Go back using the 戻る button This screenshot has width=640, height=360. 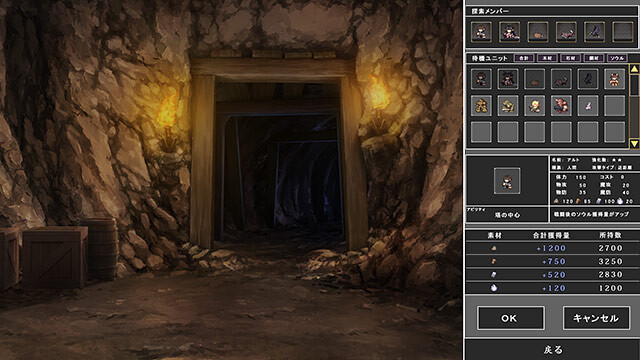tap(553, 349)
